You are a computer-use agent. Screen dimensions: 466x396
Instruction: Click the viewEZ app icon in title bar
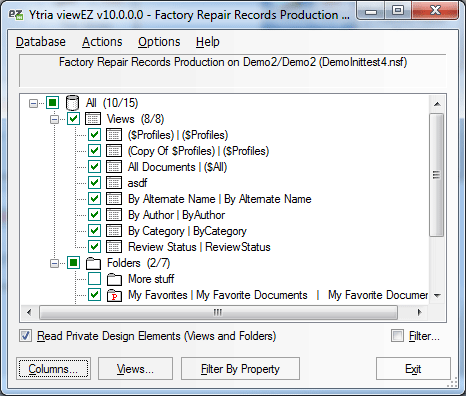click(16, 15)
